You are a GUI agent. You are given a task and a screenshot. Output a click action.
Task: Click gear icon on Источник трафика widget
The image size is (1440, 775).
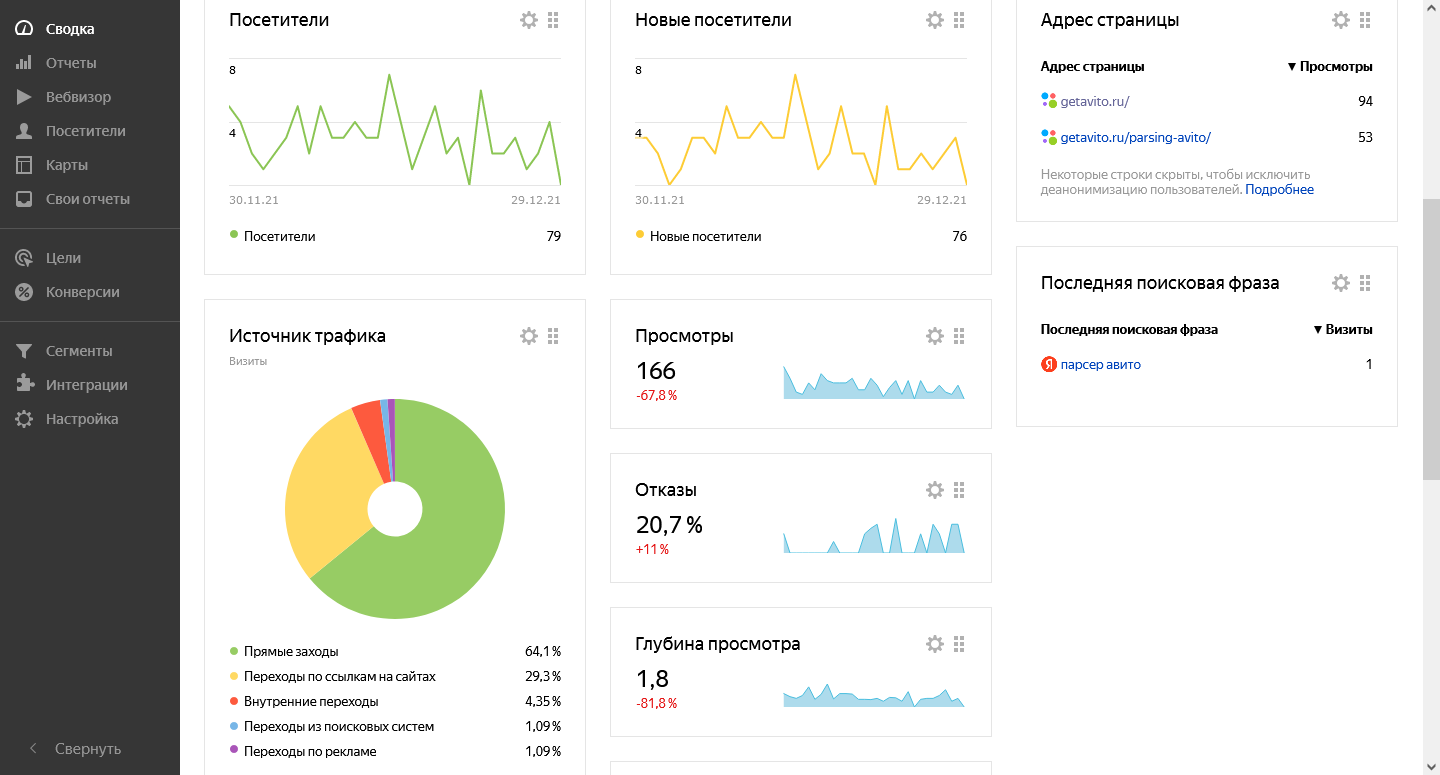click(529, 336)
